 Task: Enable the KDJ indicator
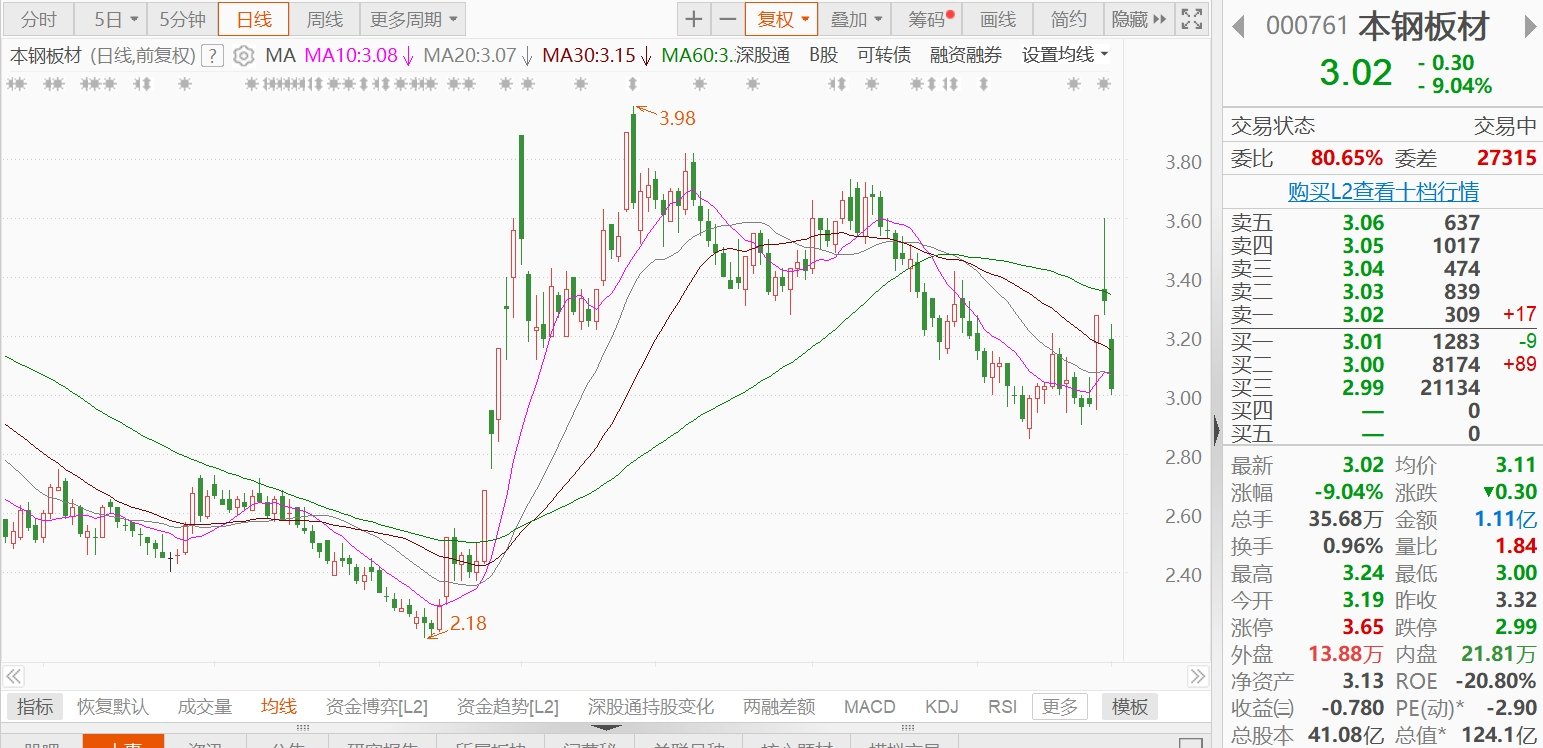pyautogui.click(x=941, y=707)
